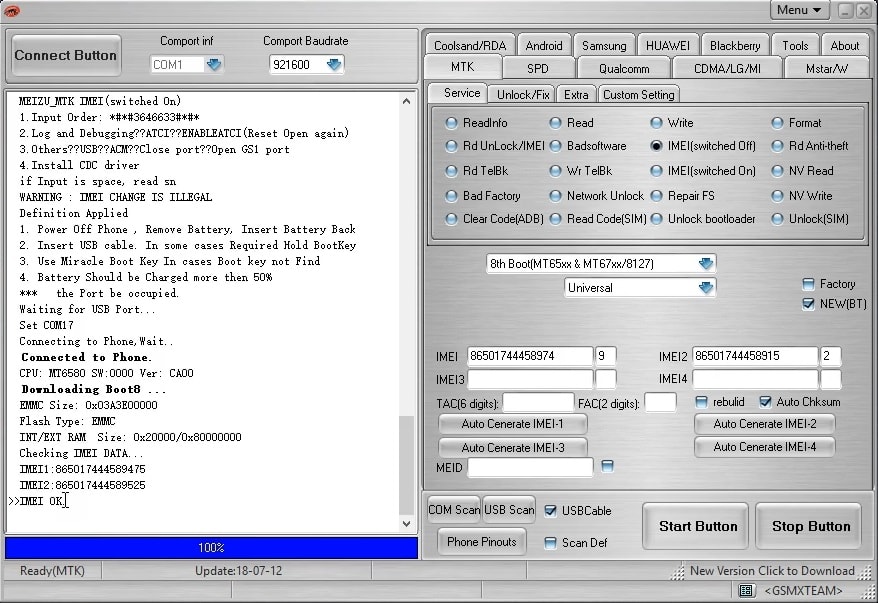Click the Miracle Box logo icon
This screenshot has width=878, height=603.
[x=11, y=10]
